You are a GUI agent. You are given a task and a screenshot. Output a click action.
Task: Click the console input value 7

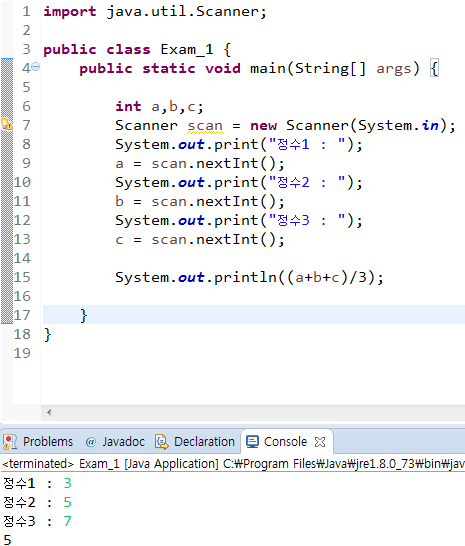[68, 521]
